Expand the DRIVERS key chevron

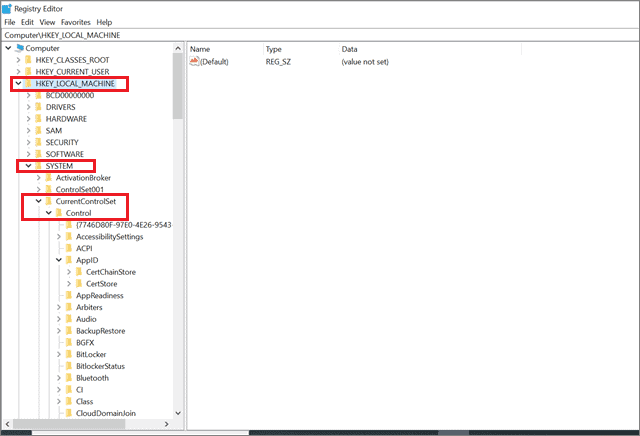point(29,107)
